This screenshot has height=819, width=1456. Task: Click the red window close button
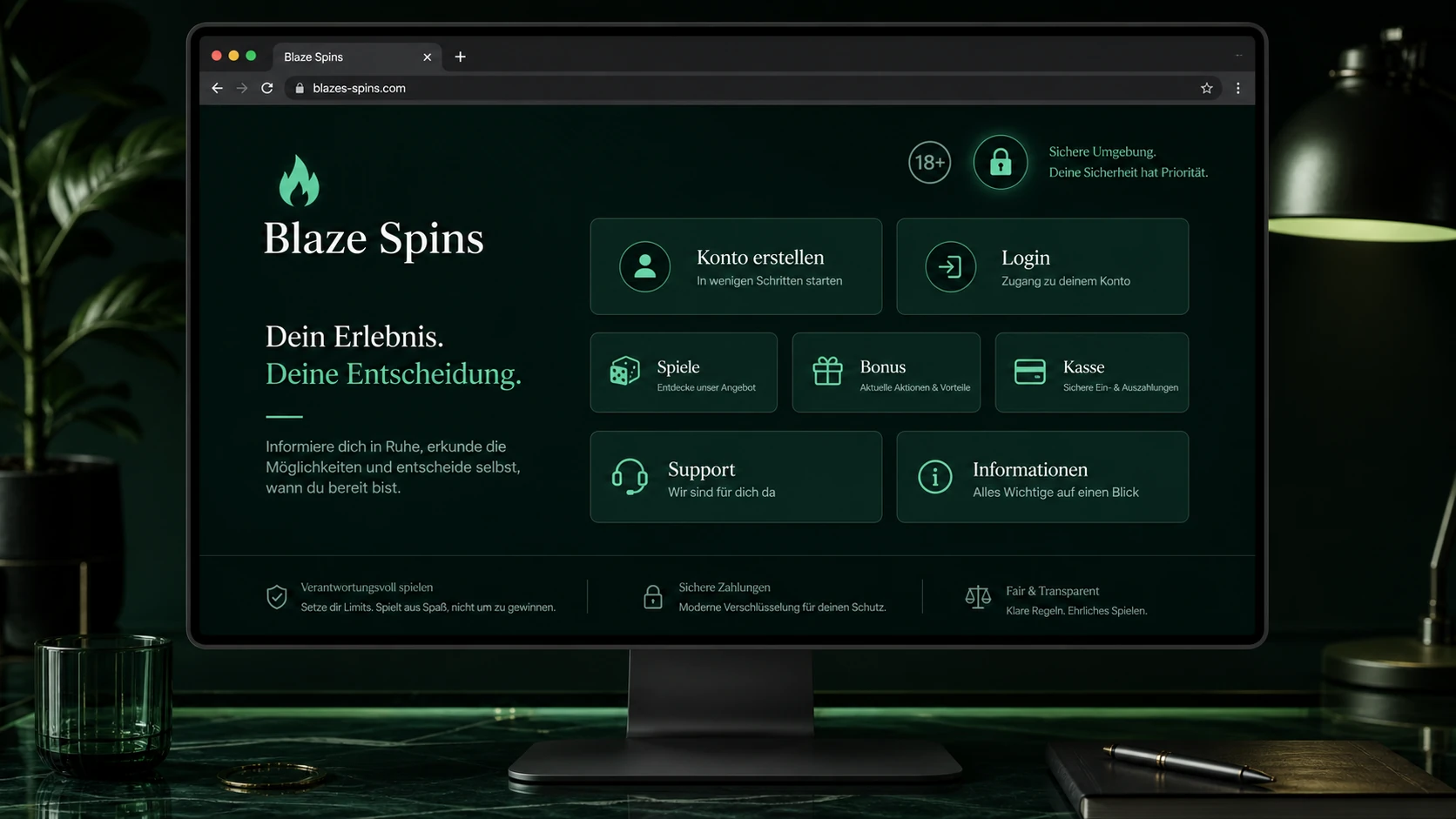[216, 56]
